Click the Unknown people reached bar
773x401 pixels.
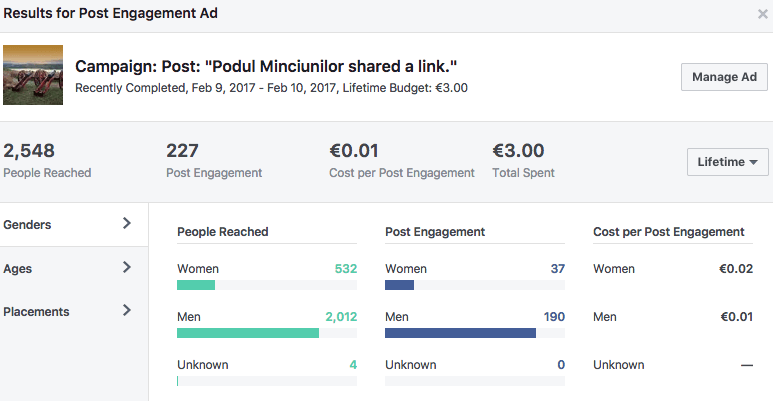178,381
